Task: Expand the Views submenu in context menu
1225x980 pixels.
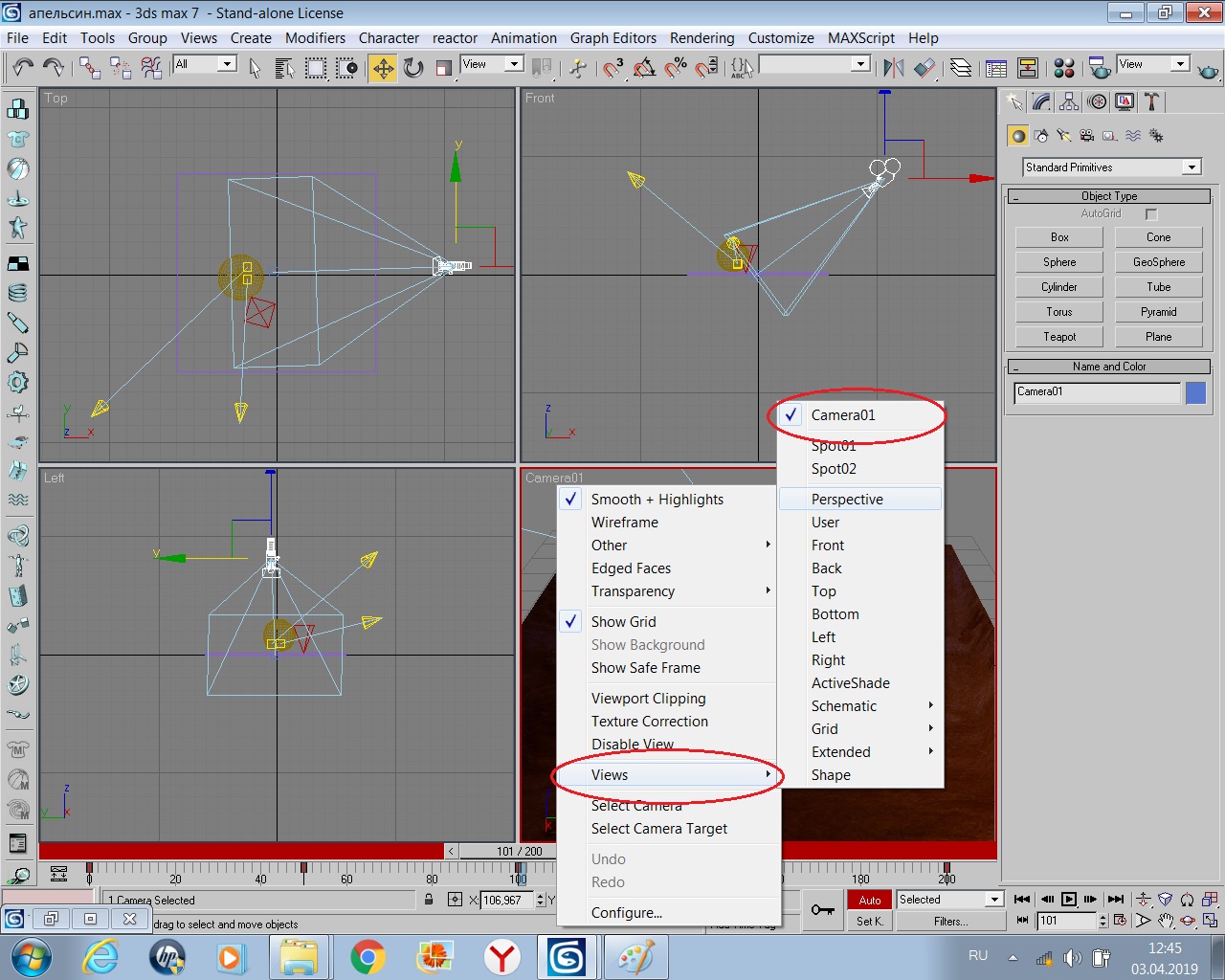Action: tap(669, 775)
